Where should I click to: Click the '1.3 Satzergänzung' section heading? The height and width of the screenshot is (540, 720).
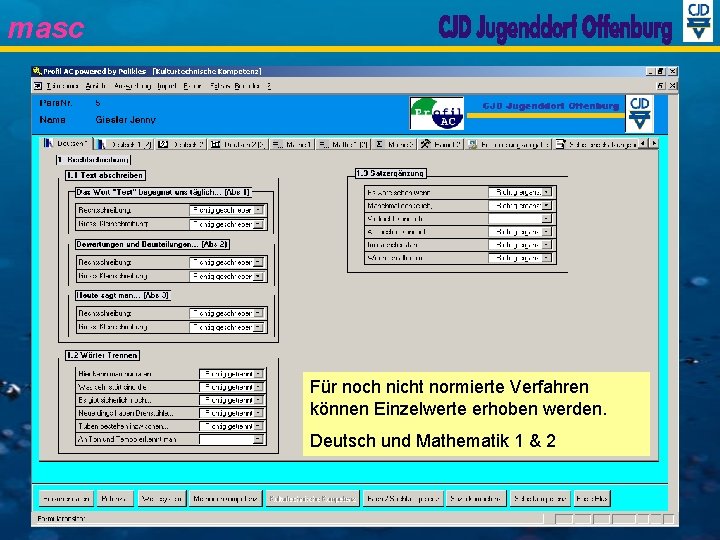[x=391, y=173]
